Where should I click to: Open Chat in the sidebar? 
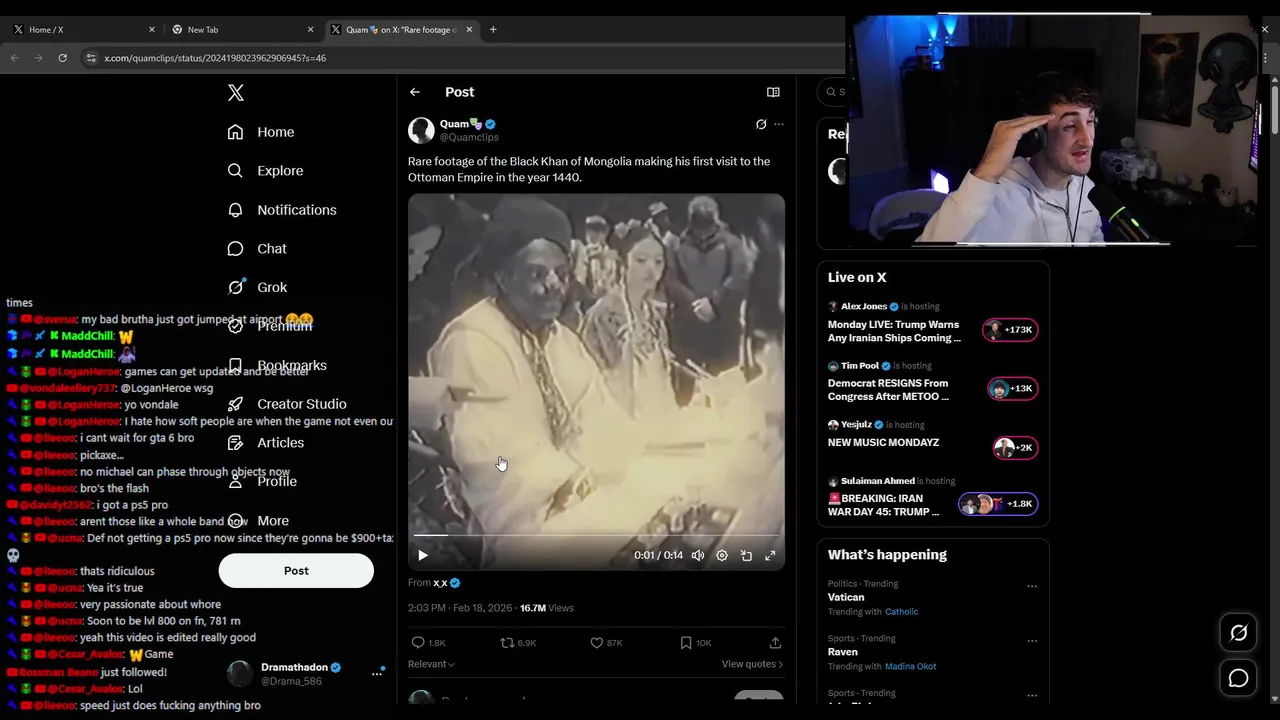point(257,249)
